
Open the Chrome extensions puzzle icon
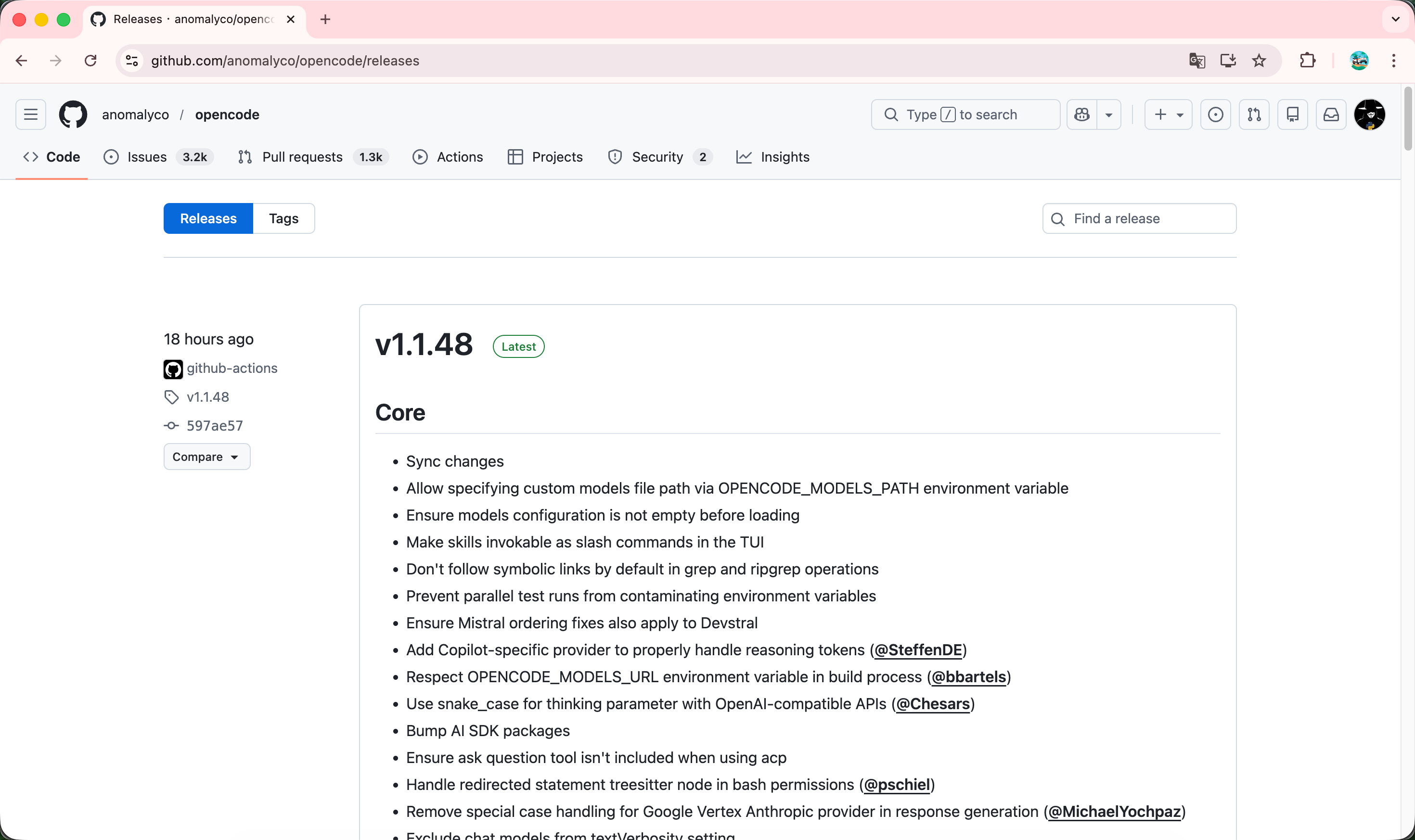[x=1307, y=61]
